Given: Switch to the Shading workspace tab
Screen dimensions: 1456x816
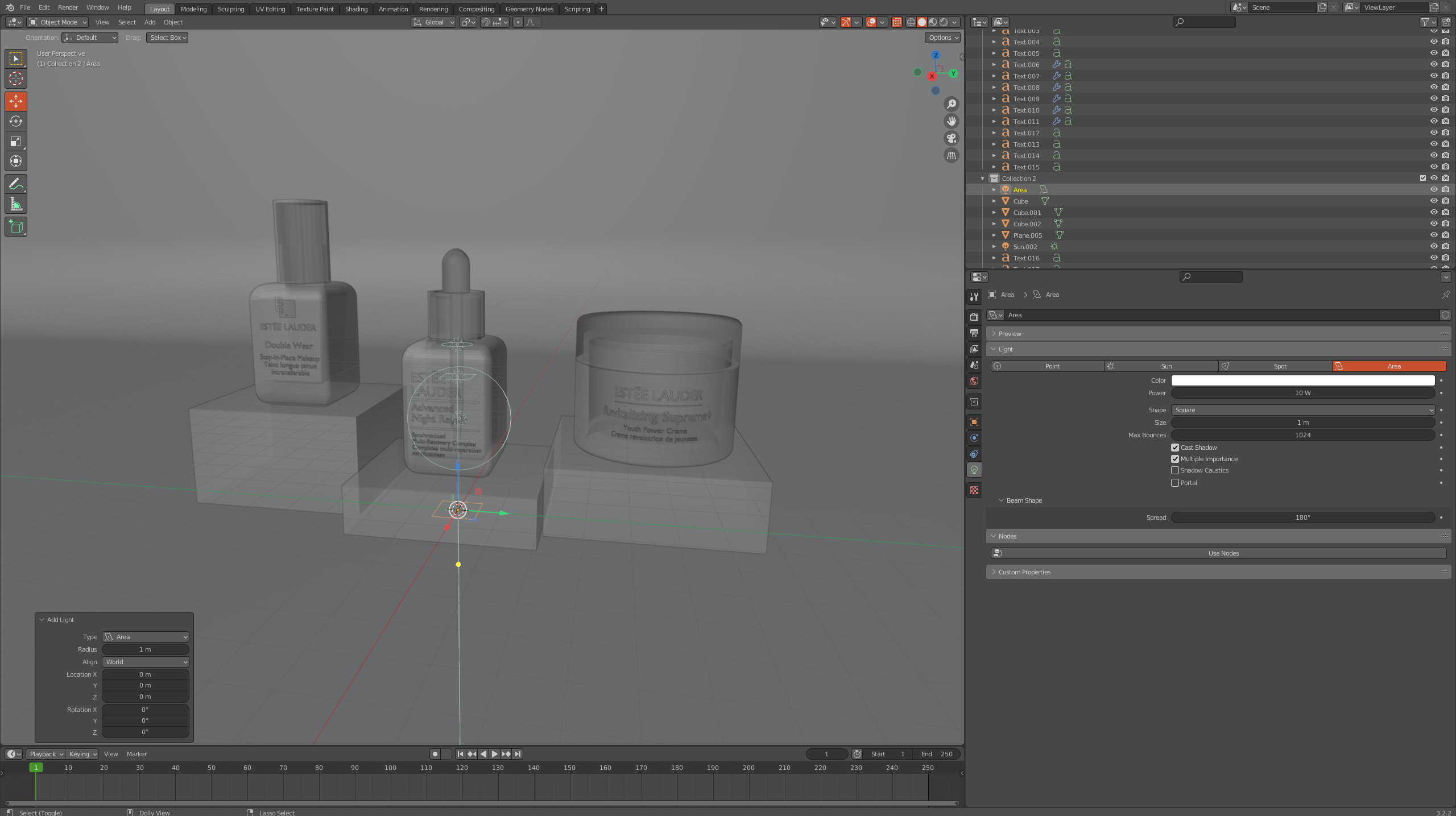Looking at the screenshot, I should 356,9.
